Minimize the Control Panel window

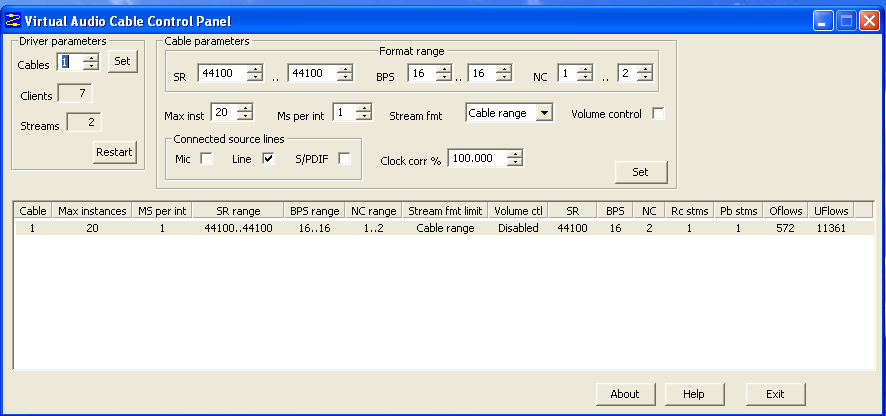pos(823,21)
